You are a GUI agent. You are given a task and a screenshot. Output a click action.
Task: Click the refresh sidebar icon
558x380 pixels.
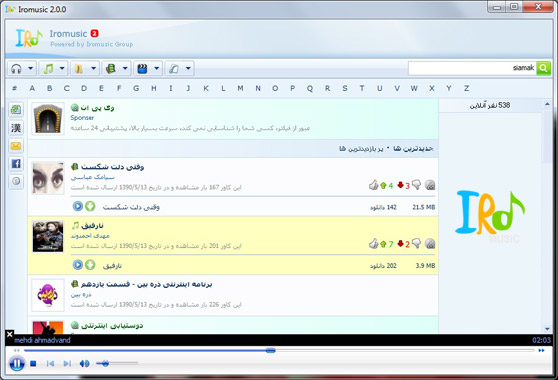click(x=16, y=110)
